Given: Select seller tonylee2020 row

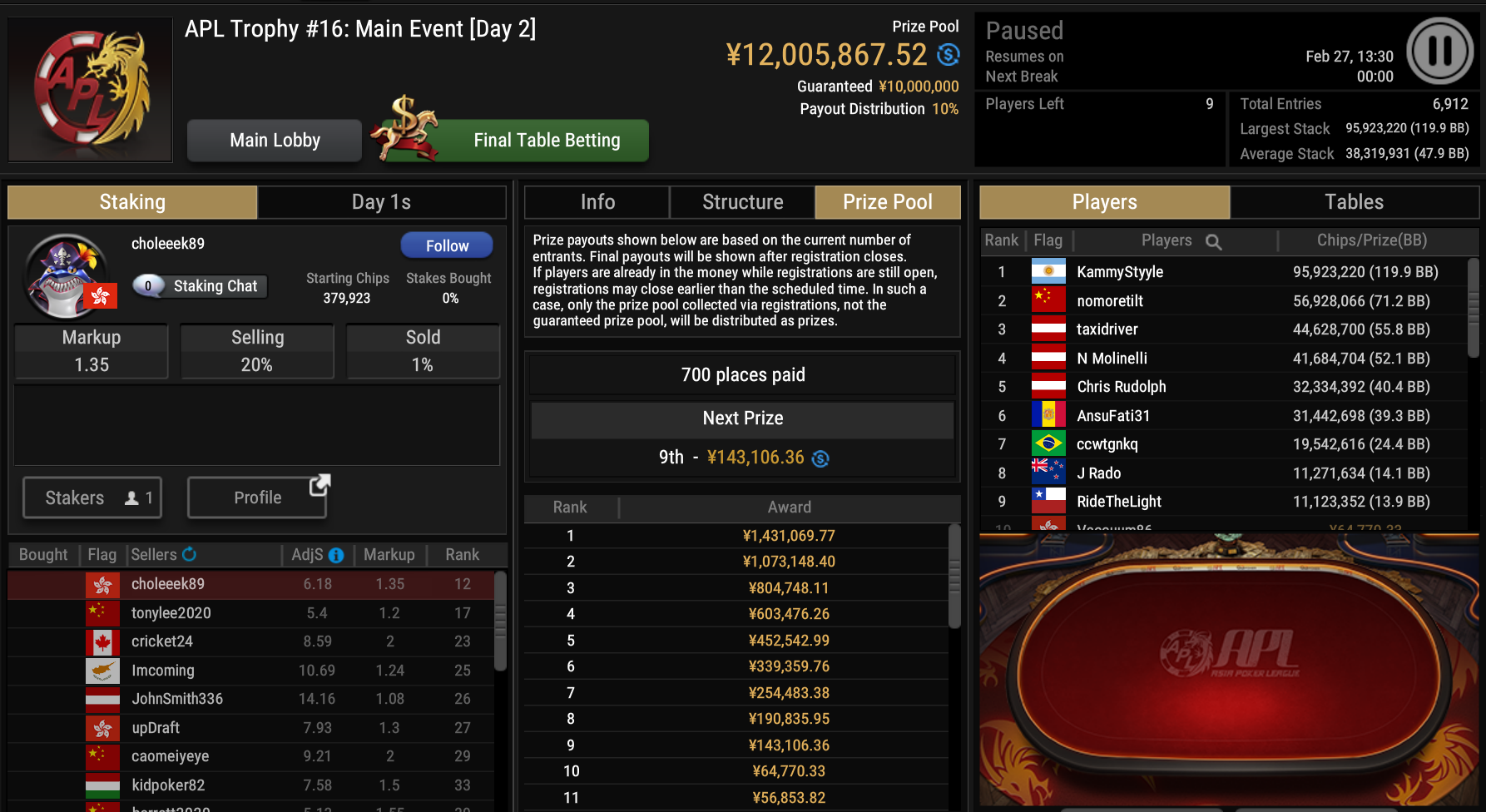Looking at the screenshot, I should point(251,613).
